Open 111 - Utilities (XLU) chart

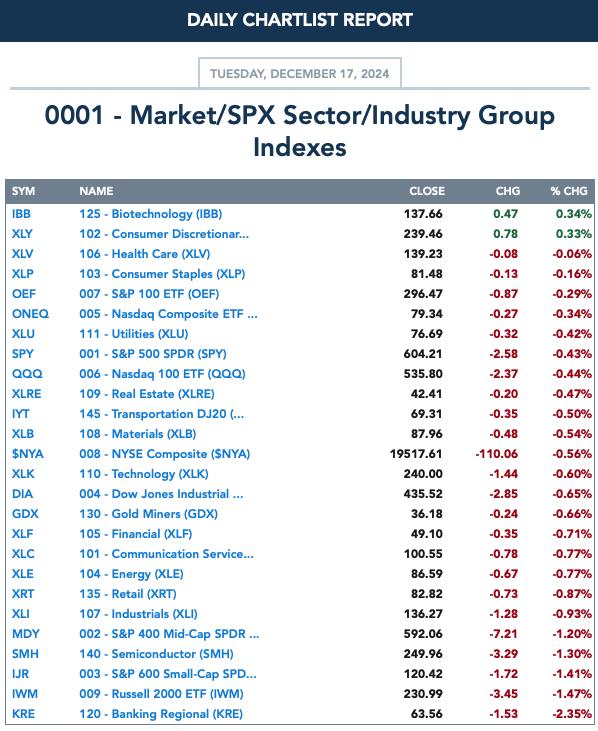point(134,334)
